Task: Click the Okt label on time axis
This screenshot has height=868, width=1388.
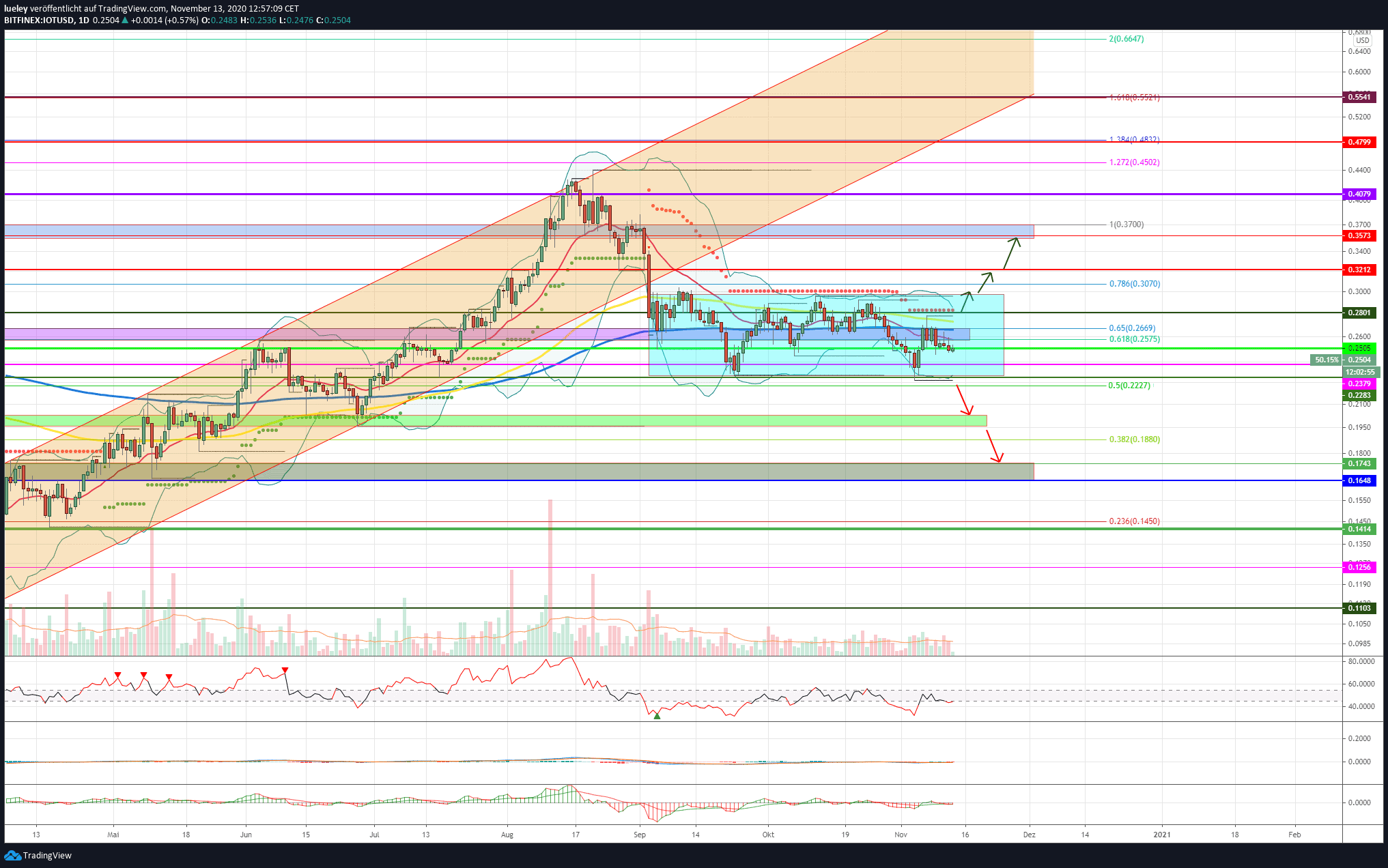Action: coord(768,835)
